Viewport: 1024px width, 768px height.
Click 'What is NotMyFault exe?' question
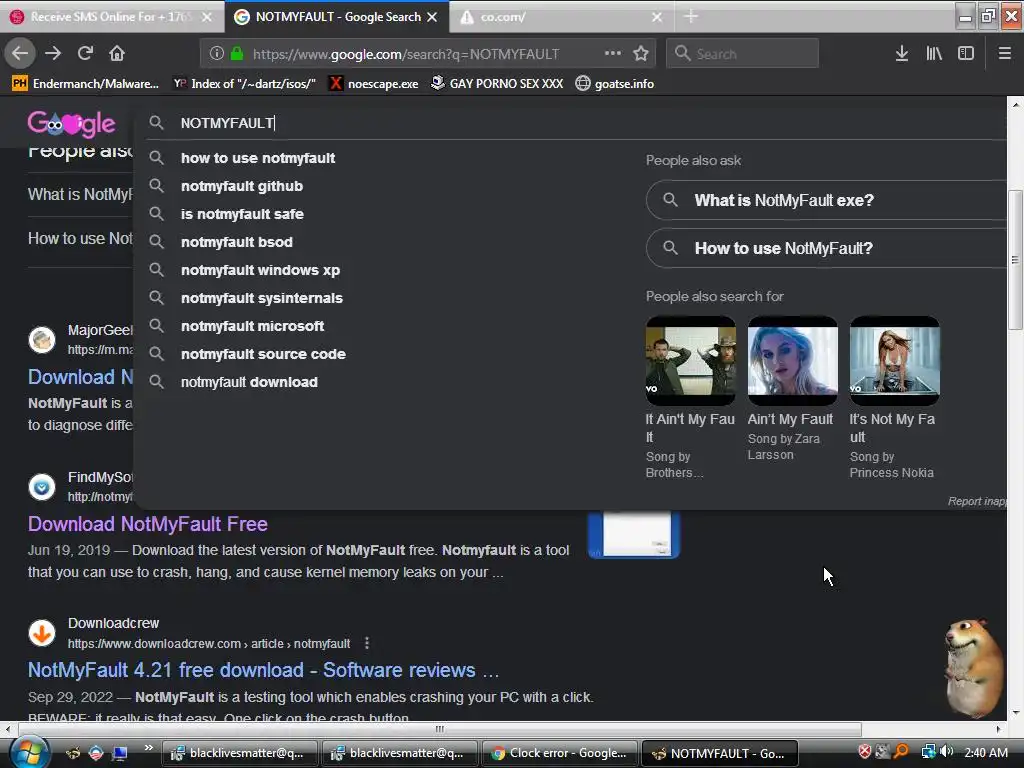pos(826,200)
